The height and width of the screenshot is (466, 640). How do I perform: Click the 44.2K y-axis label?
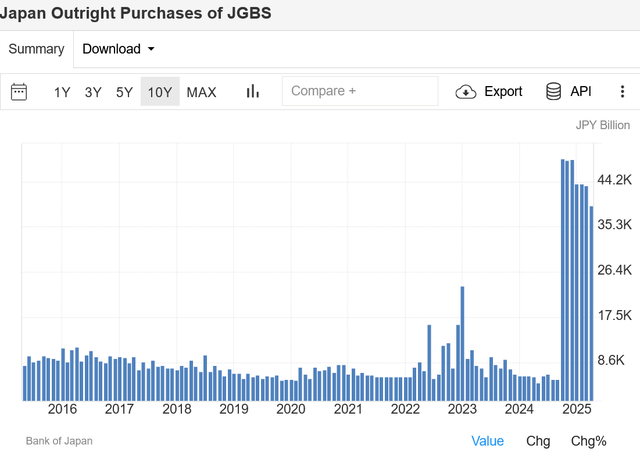[x=615, y=180]
